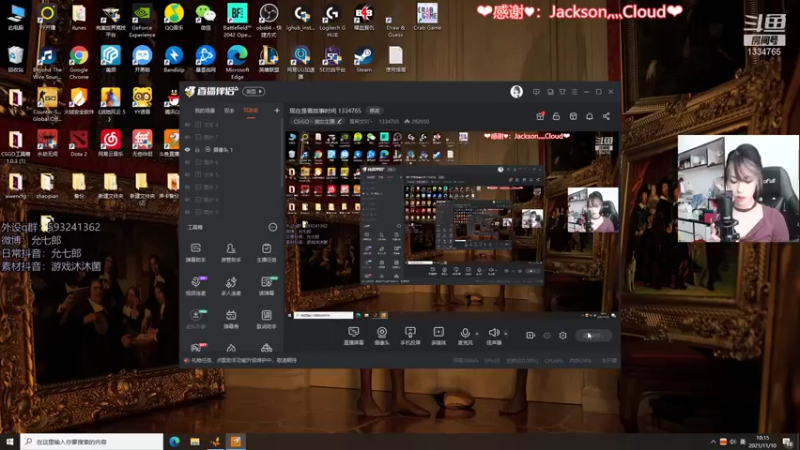The height and width of the screenshot is (450, 800).
Task: Click the unlock padlock icon in header
Action: pos(556,116)
